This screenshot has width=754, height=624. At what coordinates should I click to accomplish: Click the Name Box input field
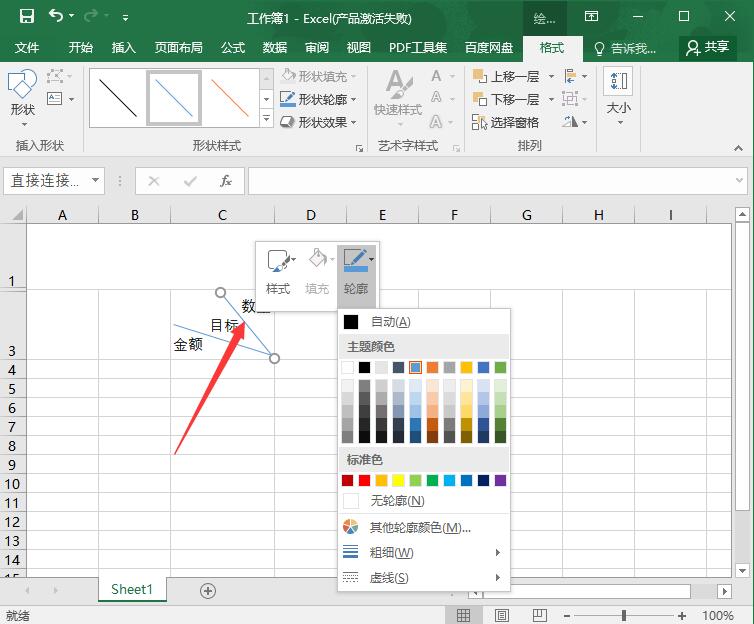point(45,181)
